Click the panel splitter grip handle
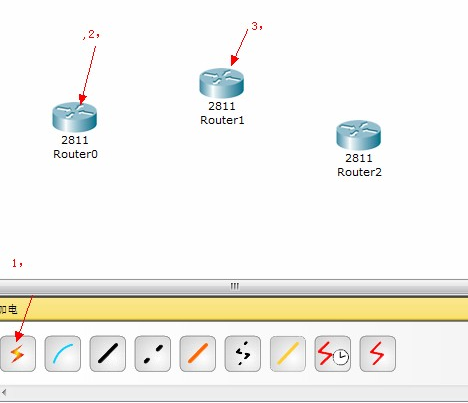Screen dimensions: 468x403 coord(234,286)
